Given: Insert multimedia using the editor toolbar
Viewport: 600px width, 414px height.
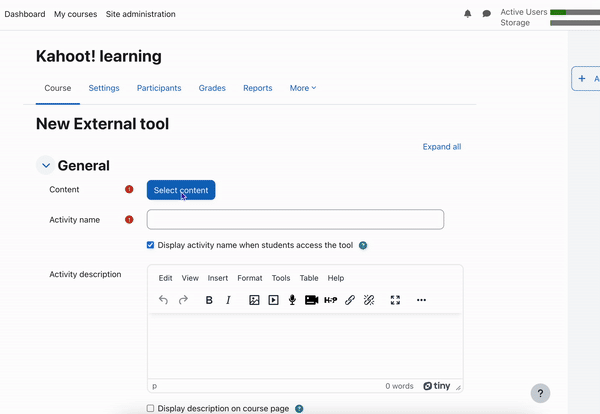Looking at the screenshot, I should 273,300.
